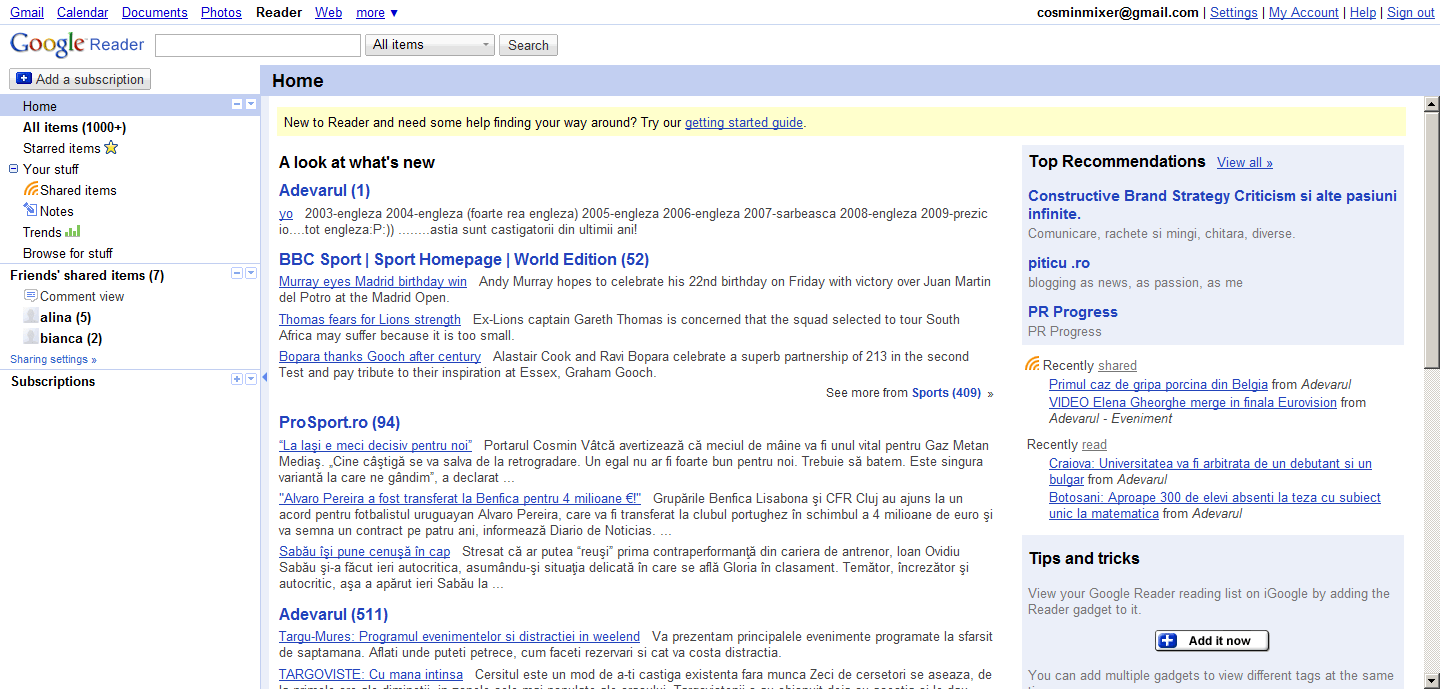Click the Add it now button

(1212, 641)
